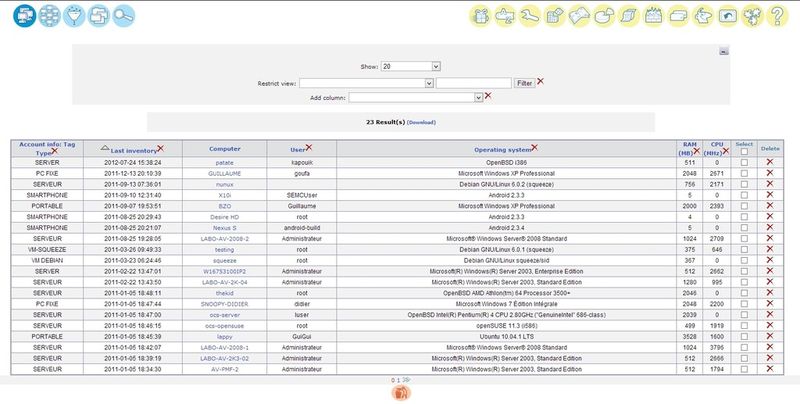800x404 pixels.
Task: Select checkbox for computer patate
Action: pos(744,163)
